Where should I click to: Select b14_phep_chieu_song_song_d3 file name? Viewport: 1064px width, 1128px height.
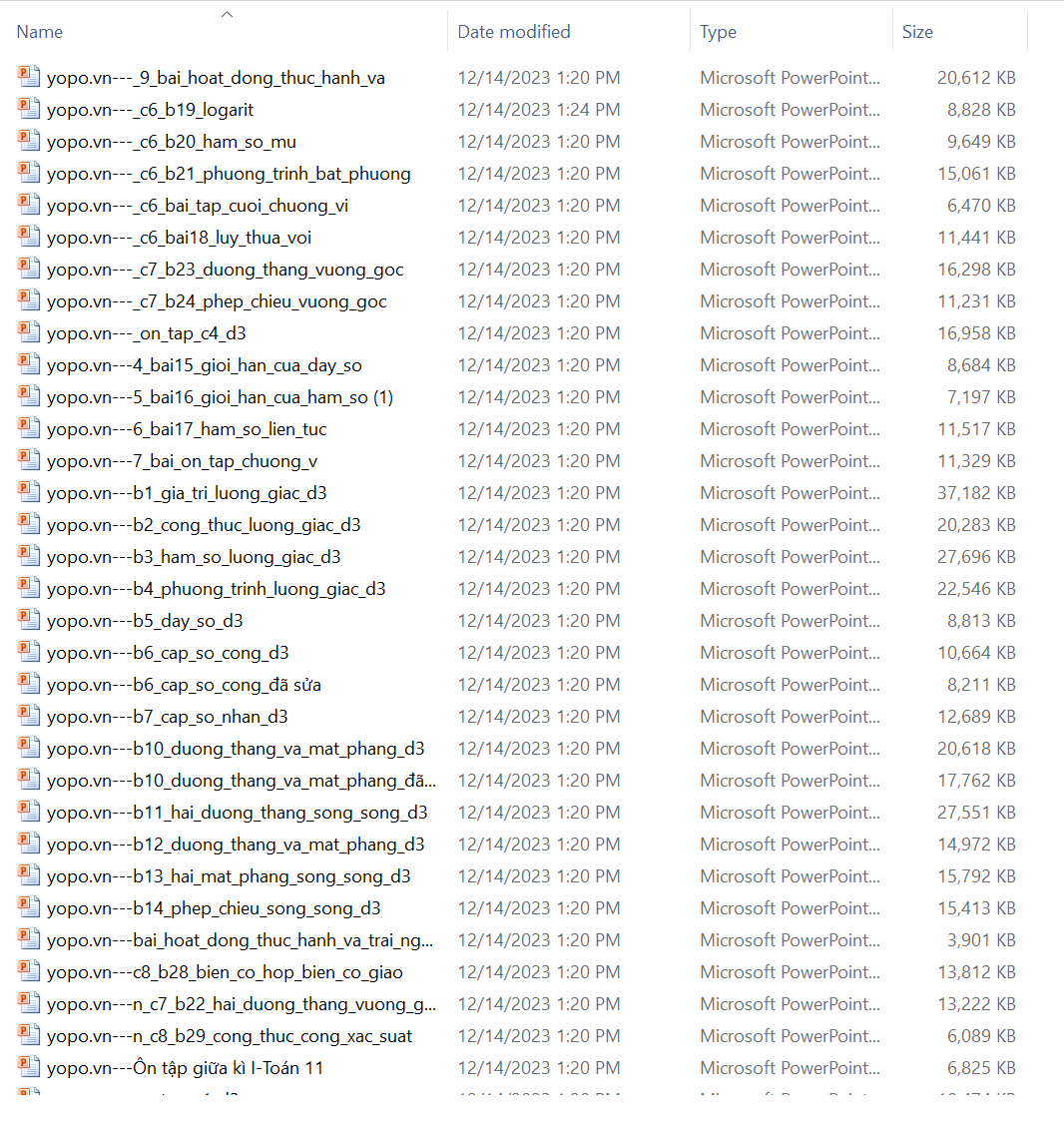coord(214,908)
